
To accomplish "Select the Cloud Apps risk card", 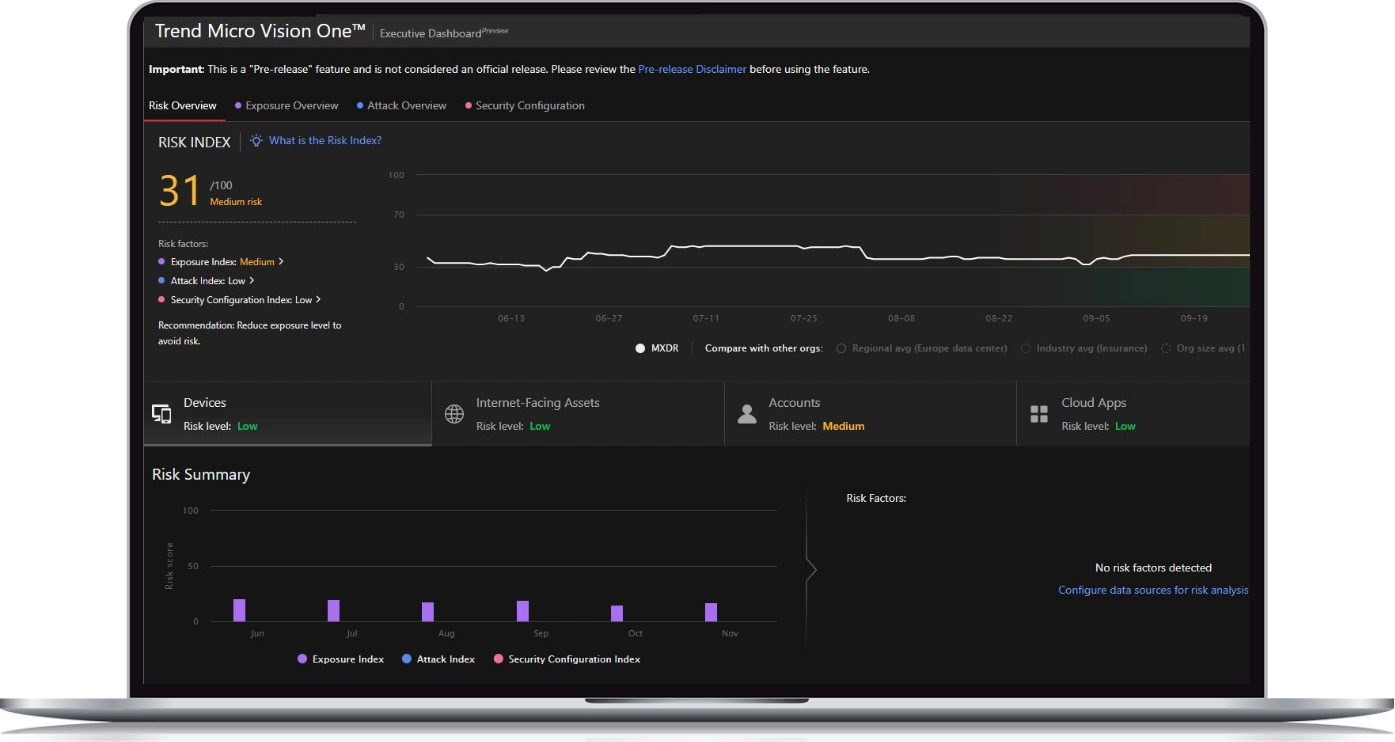I will 1134,413.
